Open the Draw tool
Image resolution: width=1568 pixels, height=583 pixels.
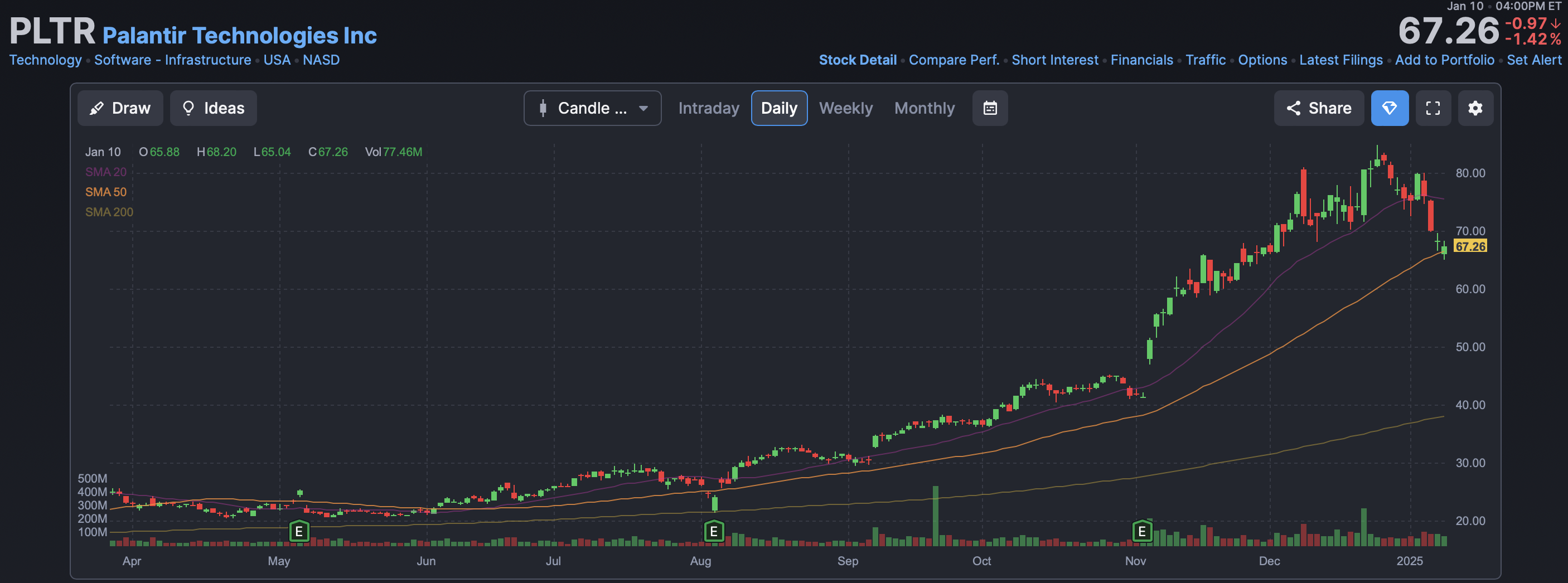(x=120, y=108)
